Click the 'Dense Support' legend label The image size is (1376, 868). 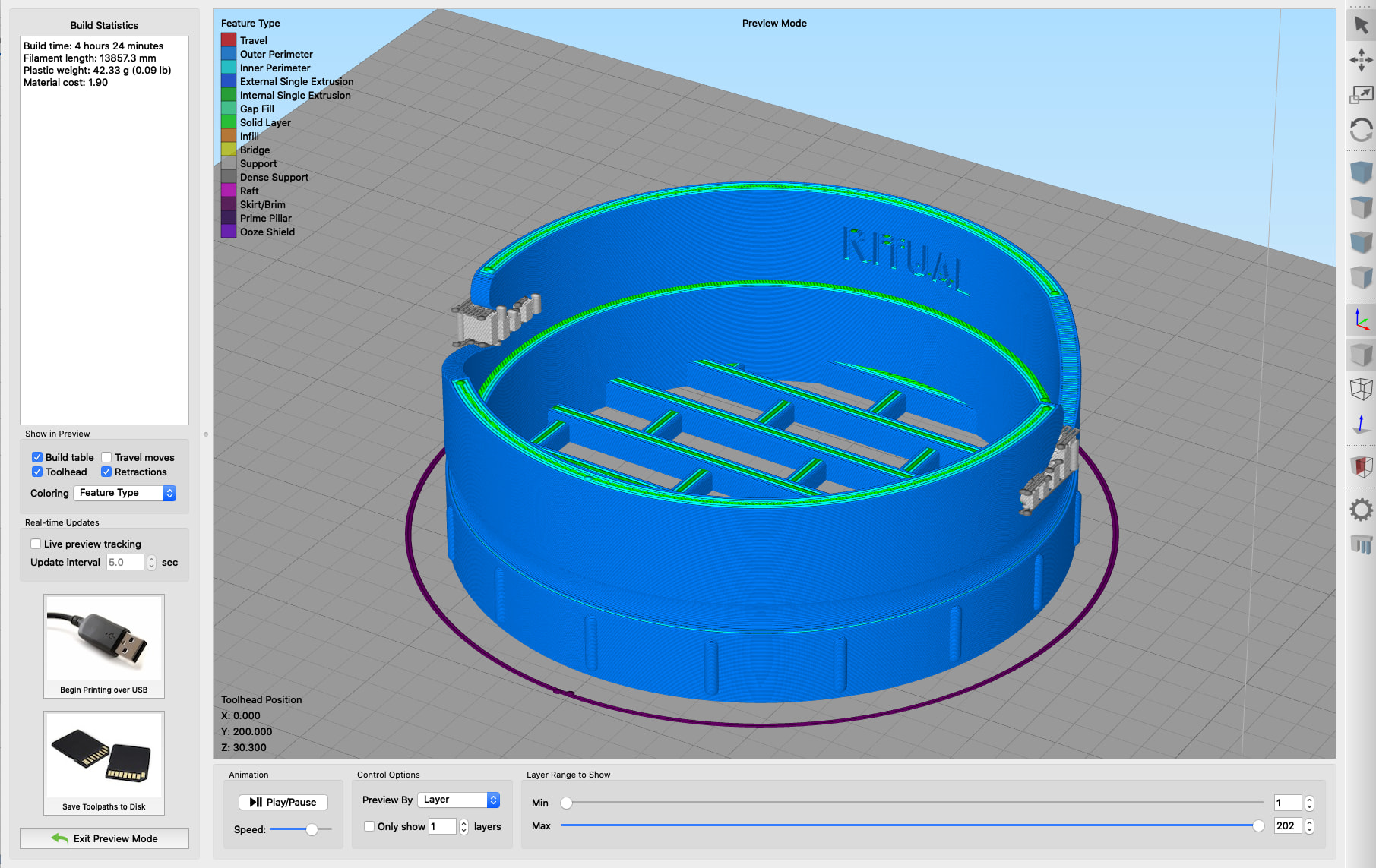274,177
